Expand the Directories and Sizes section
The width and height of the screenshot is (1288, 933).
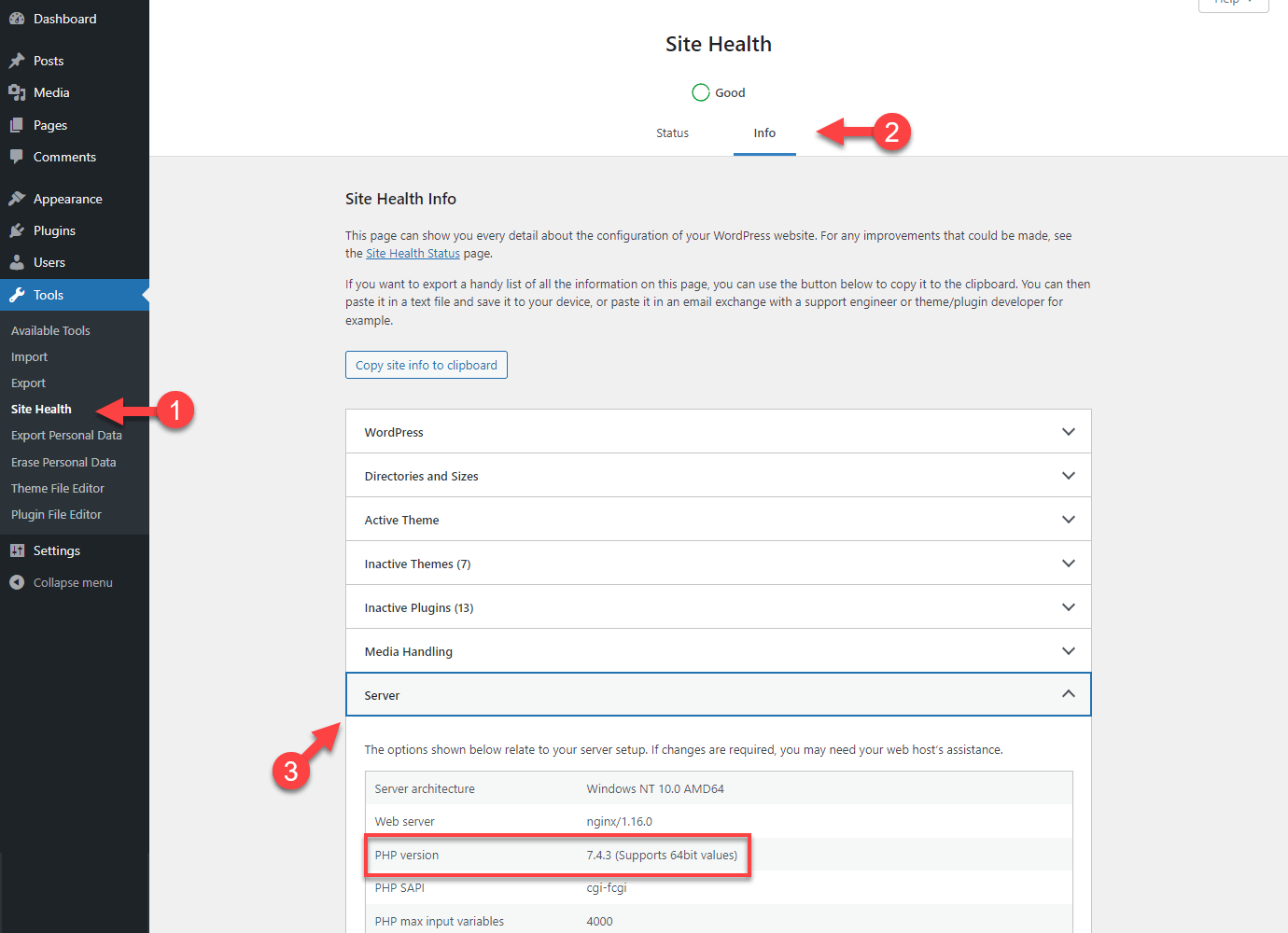[718, 476]
